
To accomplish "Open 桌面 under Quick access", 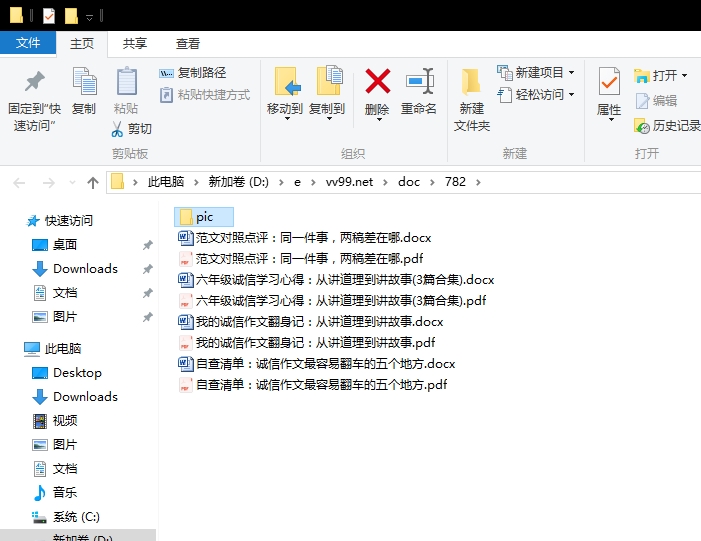I will pyautogui.click(x=55, y=245).
